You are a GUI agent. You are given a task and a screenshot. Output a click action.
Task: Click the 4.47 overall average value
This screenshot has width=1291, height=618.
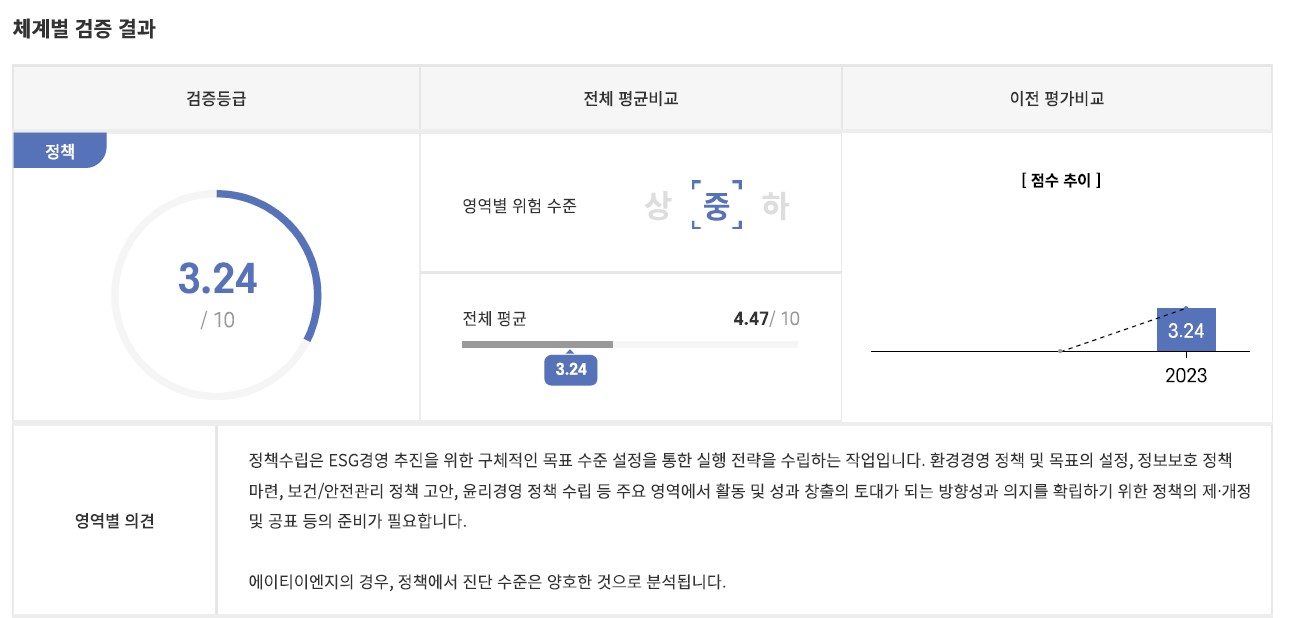750,319
